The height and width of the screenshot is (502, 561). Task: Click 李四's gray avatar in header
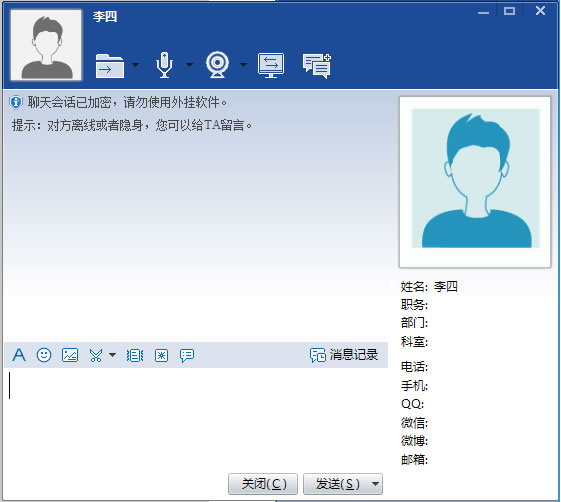[x=46, y=45]
